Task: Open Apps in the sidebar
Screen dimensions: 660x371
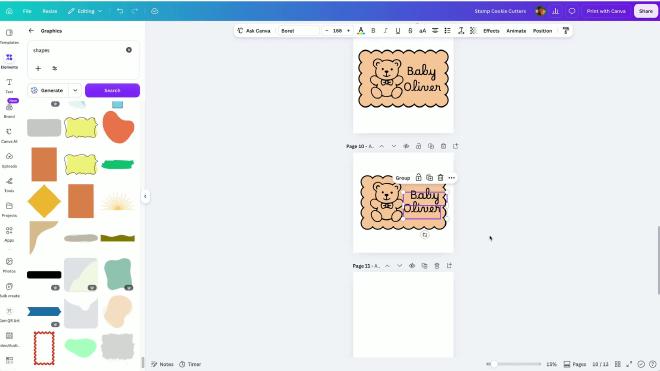Action: point(9,234)
